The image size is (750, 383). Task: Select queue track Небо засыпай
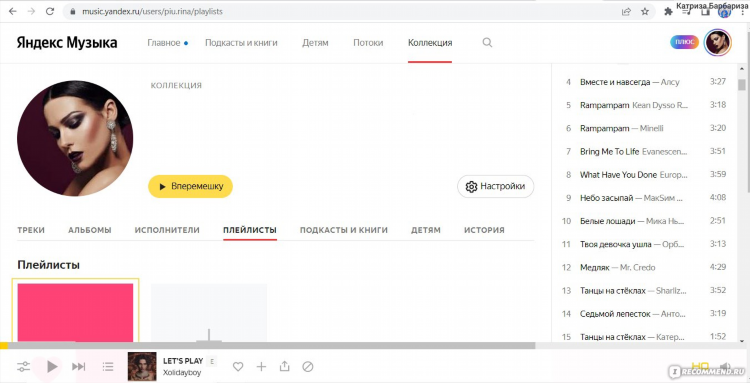pos(644,197)
